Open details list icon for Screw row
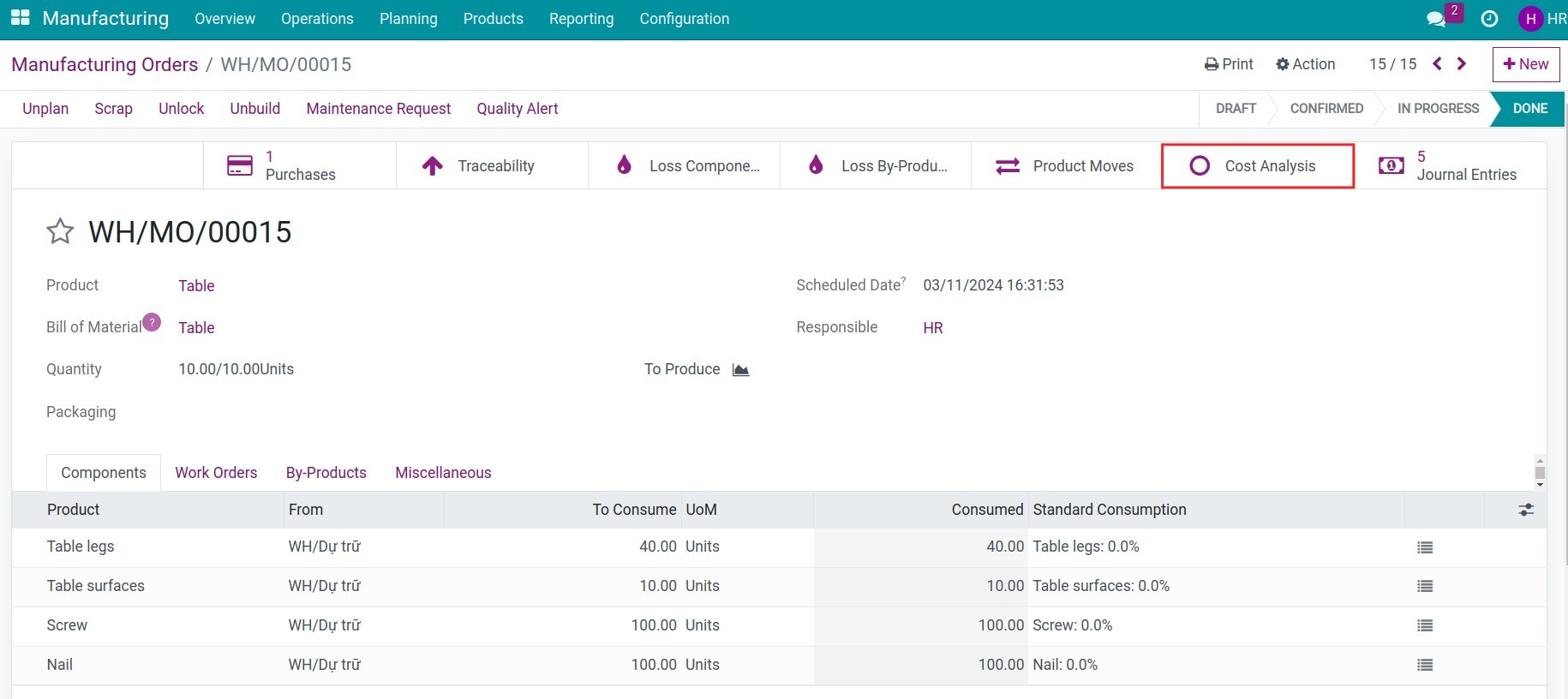This screenshot has width=1568, height=699. tap(1425, 626)
